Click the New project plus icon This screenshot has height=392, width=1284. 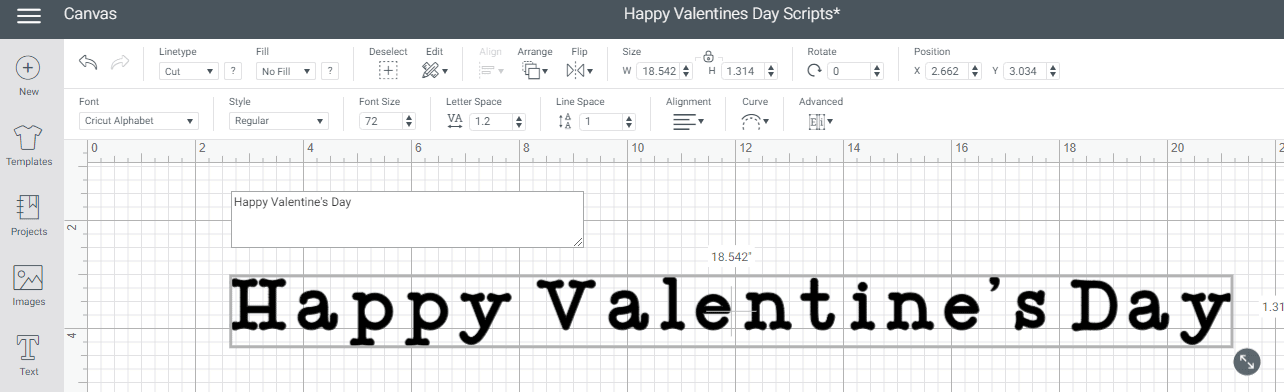pos(29,68)
